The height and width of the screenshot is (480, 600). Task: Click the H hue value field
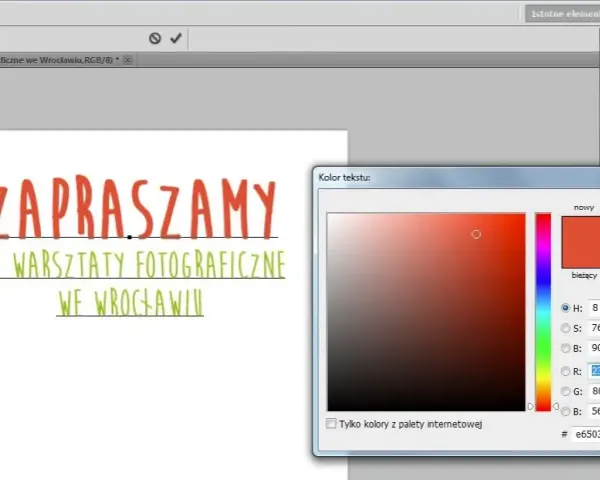tap(594, 308)
